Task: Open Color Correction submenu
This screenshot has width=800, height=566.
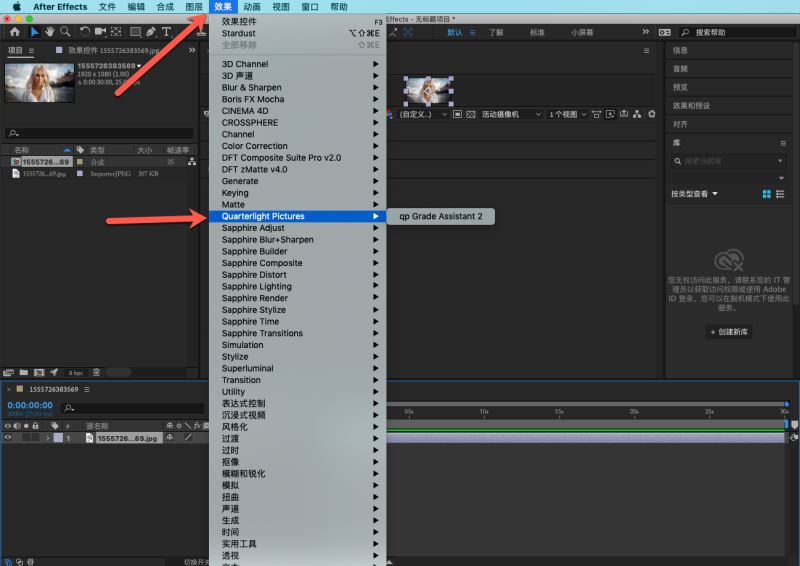Action: click(x=297, y=146)
